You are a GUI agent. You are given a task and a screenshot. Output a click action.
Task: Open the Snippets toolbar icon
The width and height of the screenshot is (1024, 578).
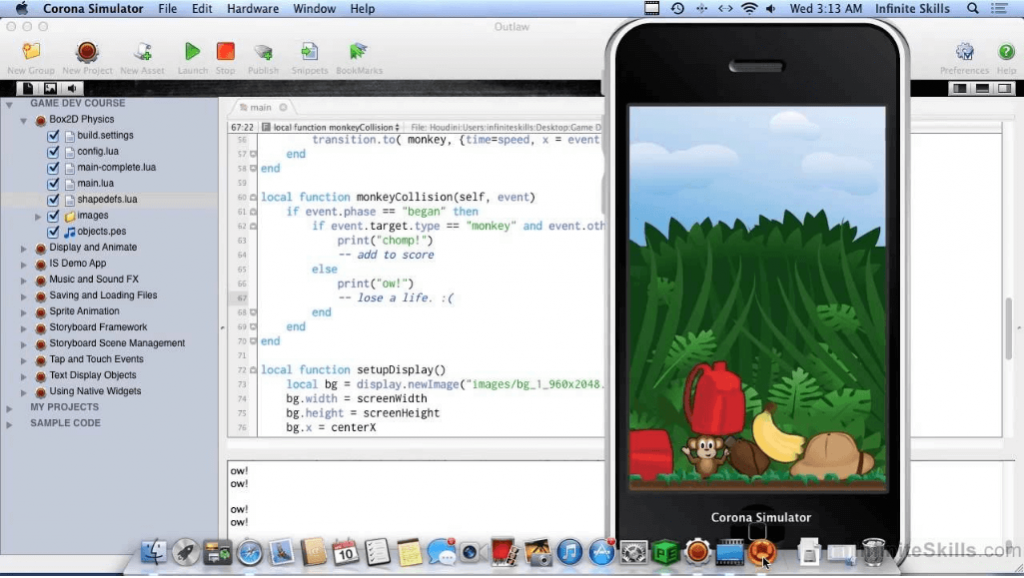tap(310, 52)
